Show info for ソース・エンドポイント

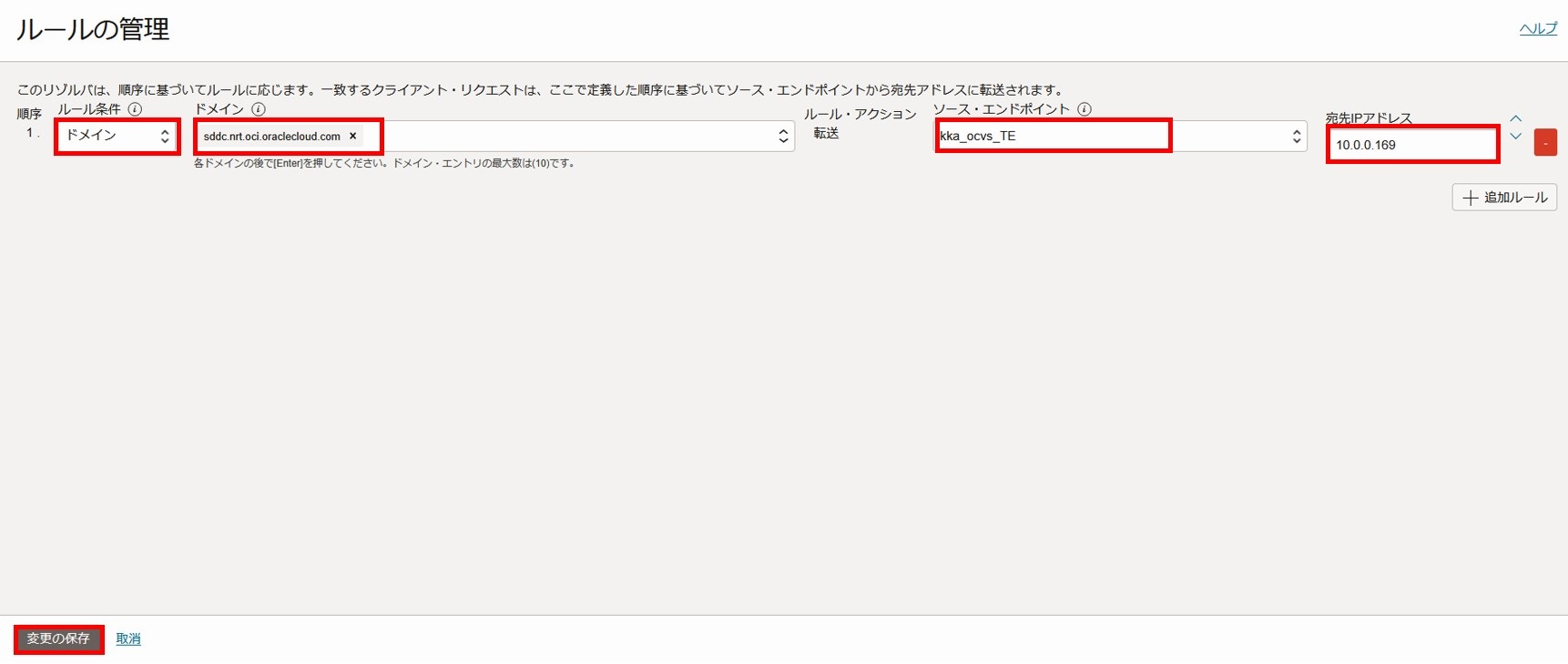(1084, 109)
